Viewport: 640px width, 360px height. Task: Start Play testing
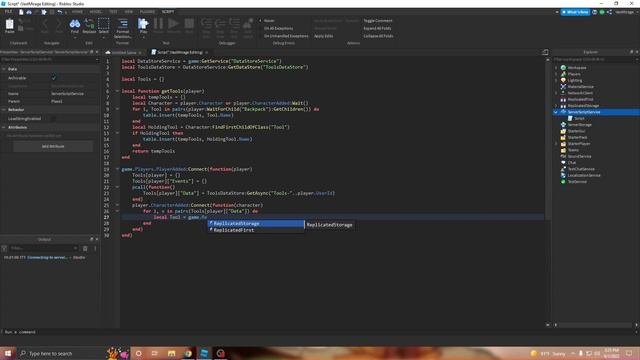(143, 25)
